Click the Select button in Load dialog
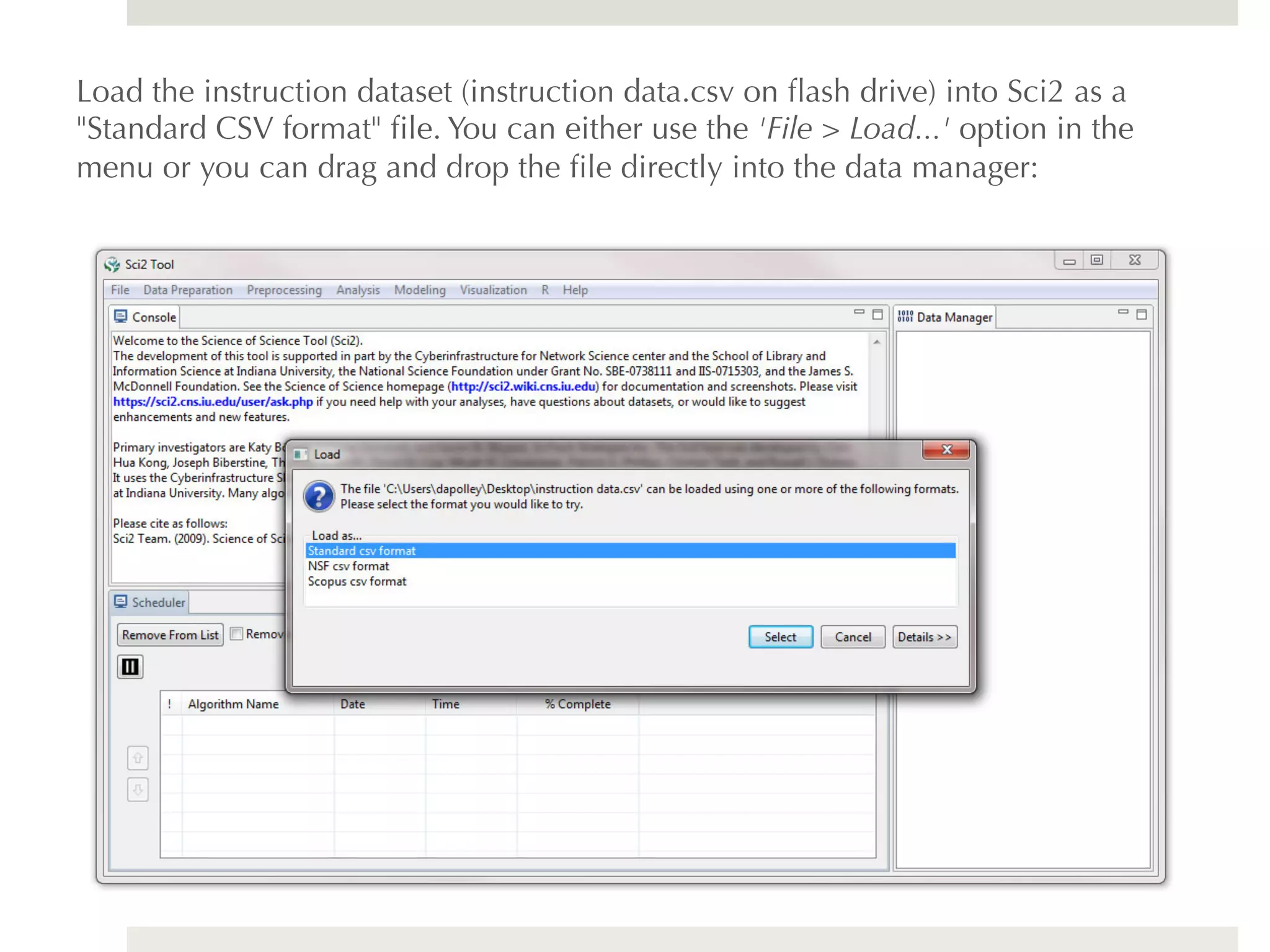 [781, 637]
